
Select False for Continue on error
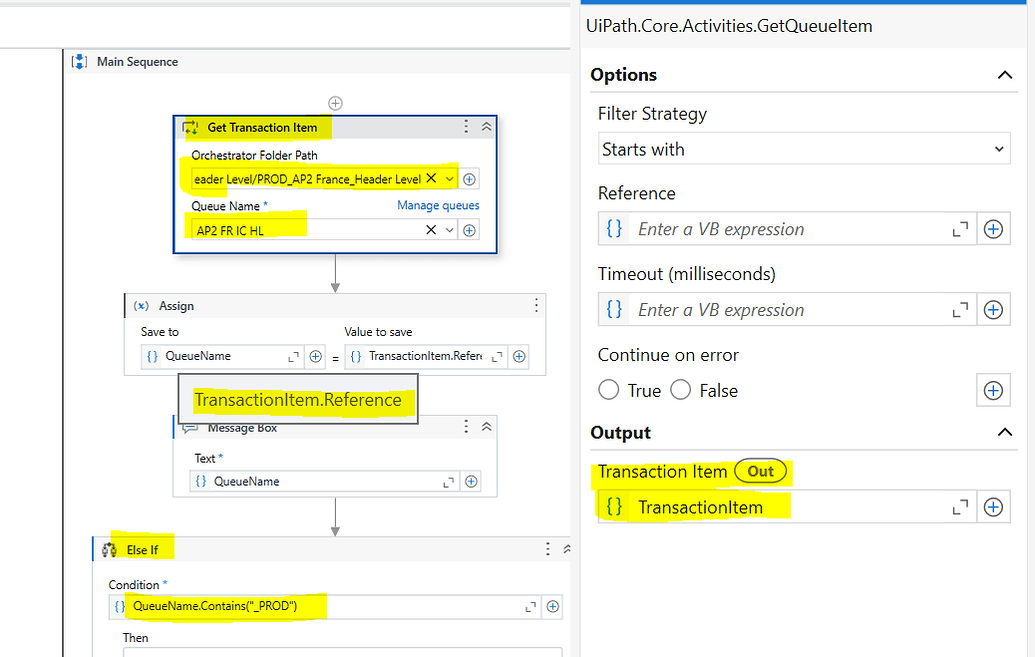681,390
